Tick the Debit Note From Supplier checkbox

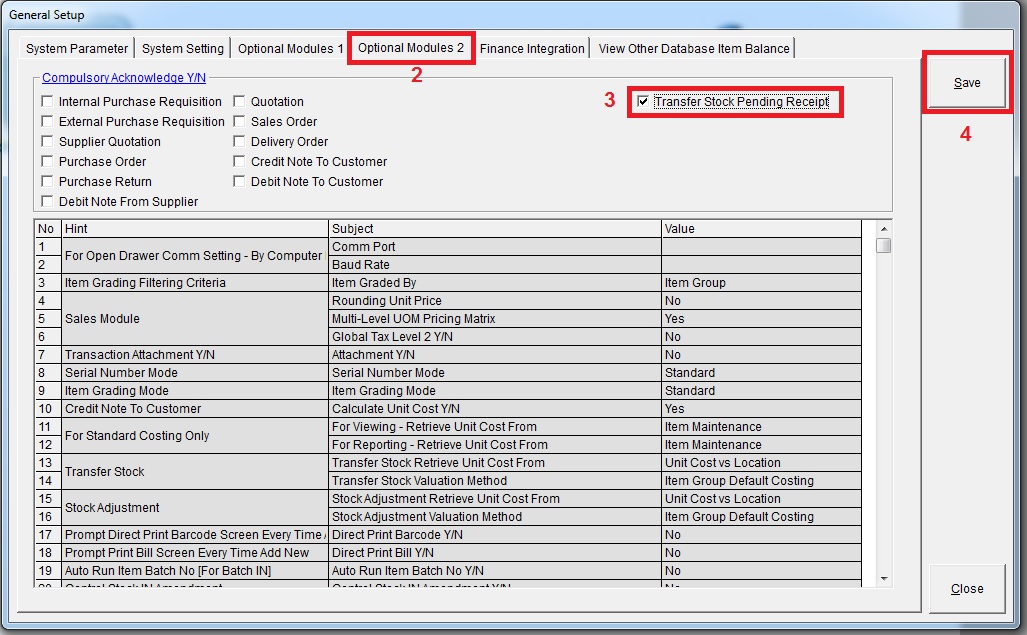[48, 202]
